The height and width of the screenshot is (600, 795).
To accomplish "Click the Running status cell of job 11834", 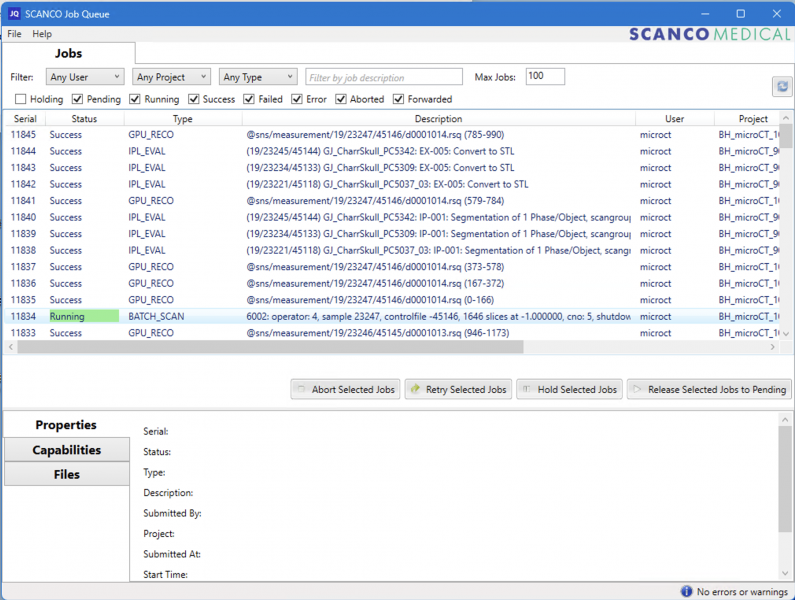I will coord(84,316).
